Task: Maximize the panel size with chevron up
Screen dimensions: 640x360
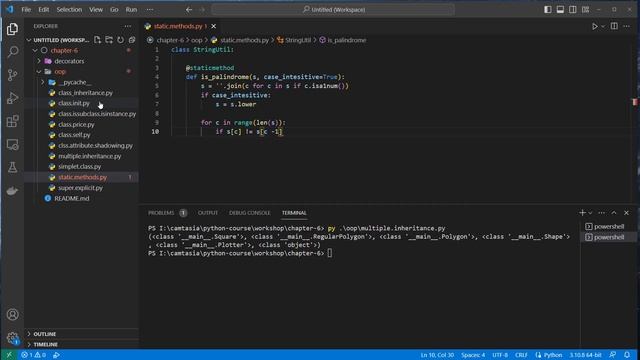Action: [614, 213]
